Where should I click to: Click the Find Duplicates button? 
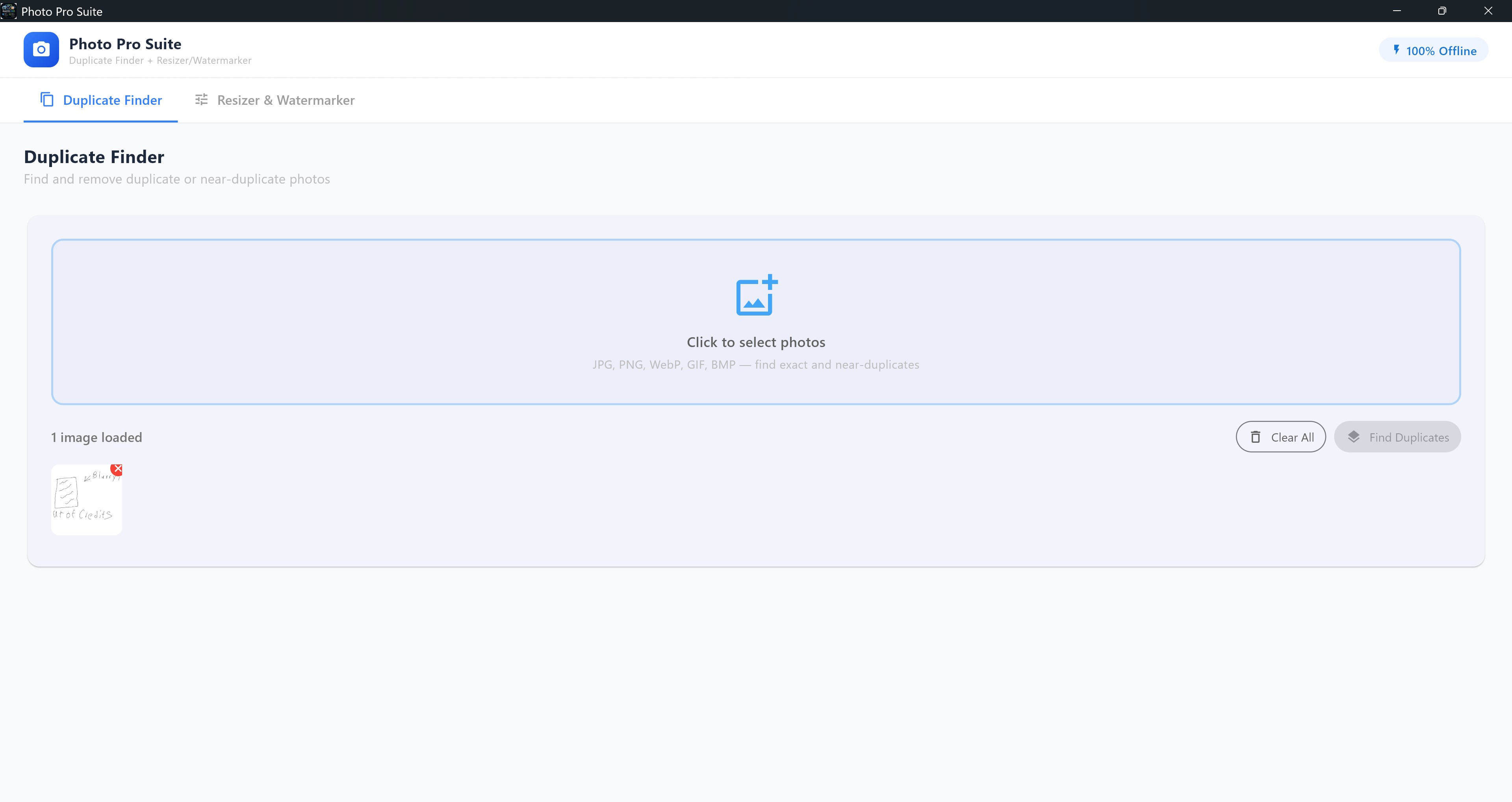(1397, 437)
